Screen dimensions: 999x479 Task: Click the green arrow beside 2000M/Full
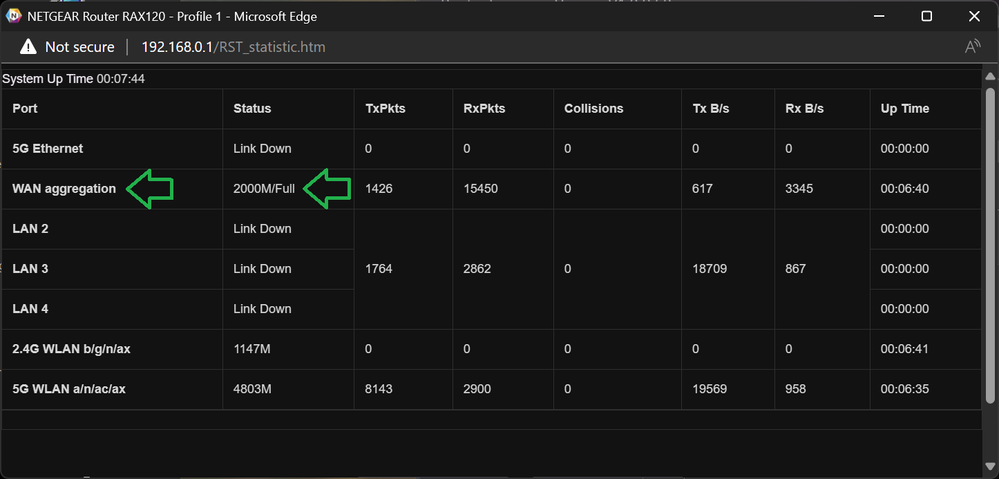327,188
